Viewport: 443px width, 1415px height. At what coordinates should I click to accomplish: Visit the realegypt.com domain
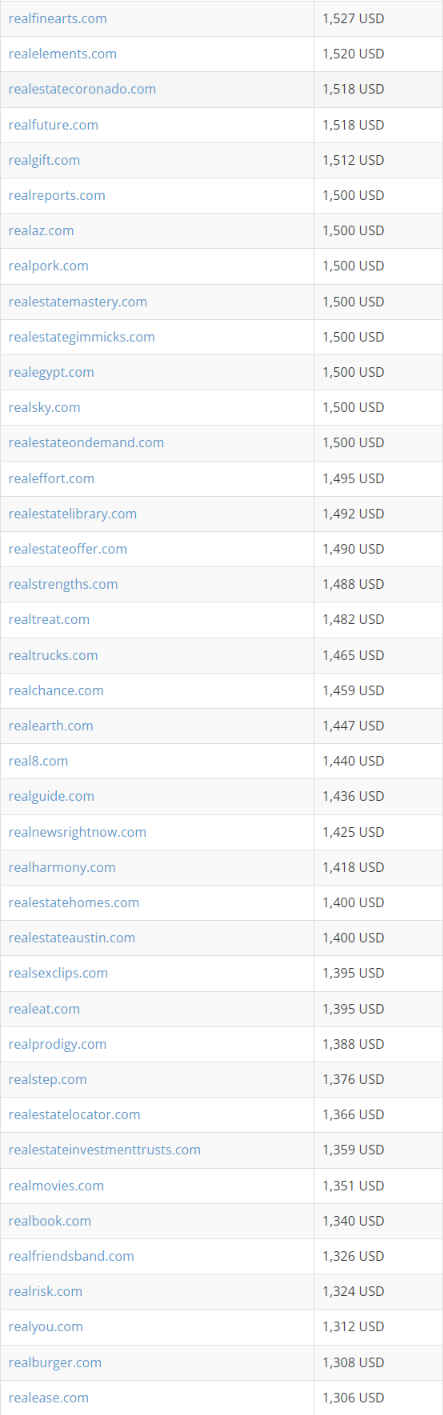pos(51,372)
